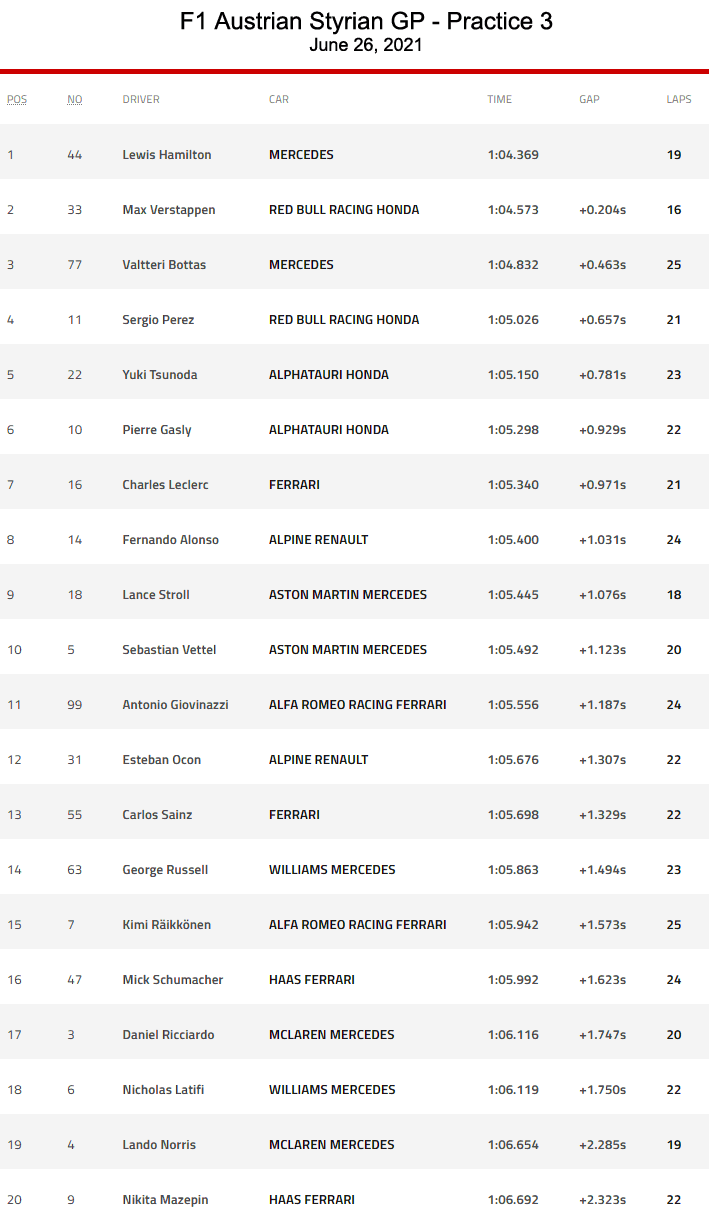
Task: Click Antonio Giovinazzi's name
Action: [x=175, y=705]
